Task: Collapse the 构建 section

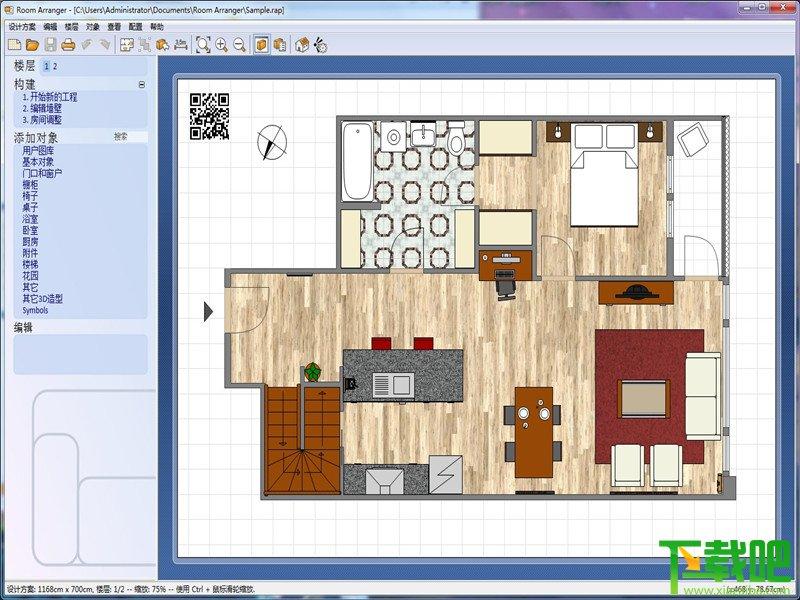Action: [142, 85]
